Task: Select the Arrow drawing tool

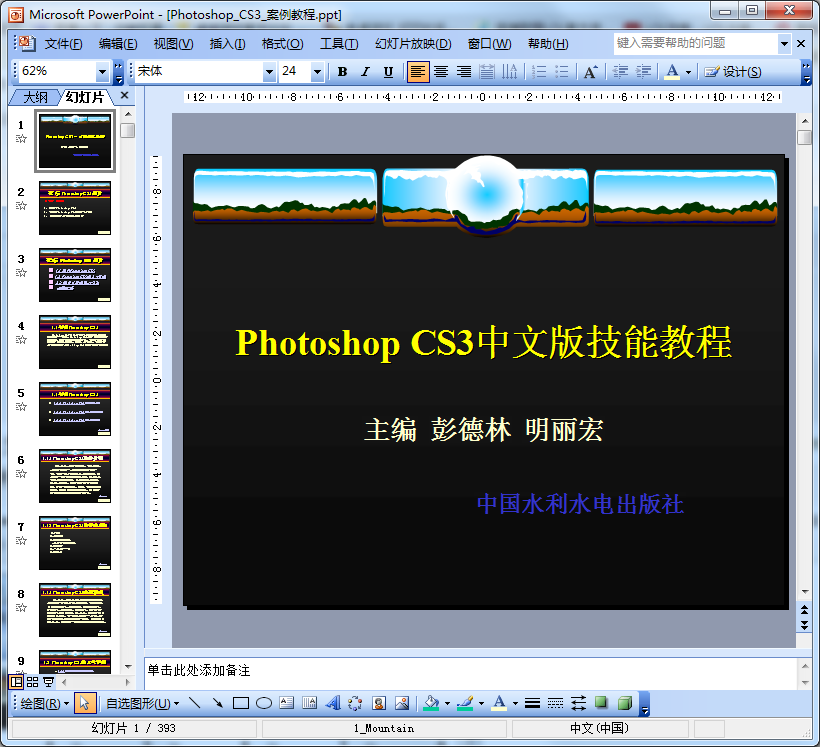Action: [x=218, y=703]
